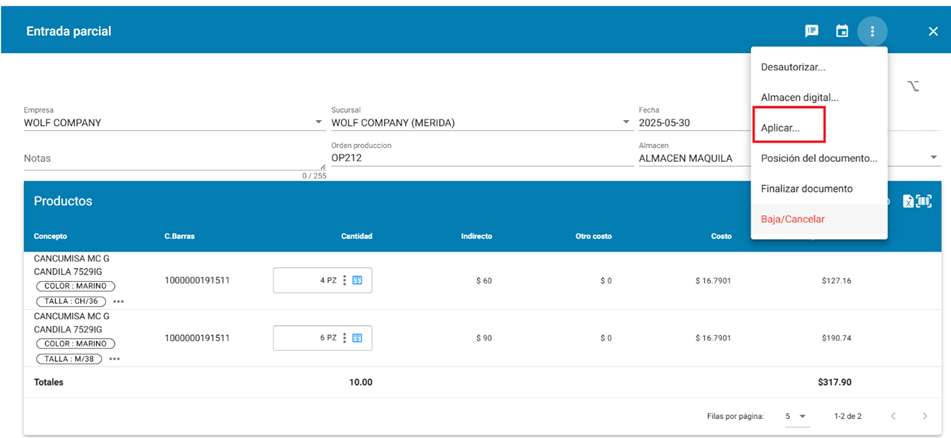951x438 pixels.
Task: Go to previous page of products
Action: (x=893, y=416)
